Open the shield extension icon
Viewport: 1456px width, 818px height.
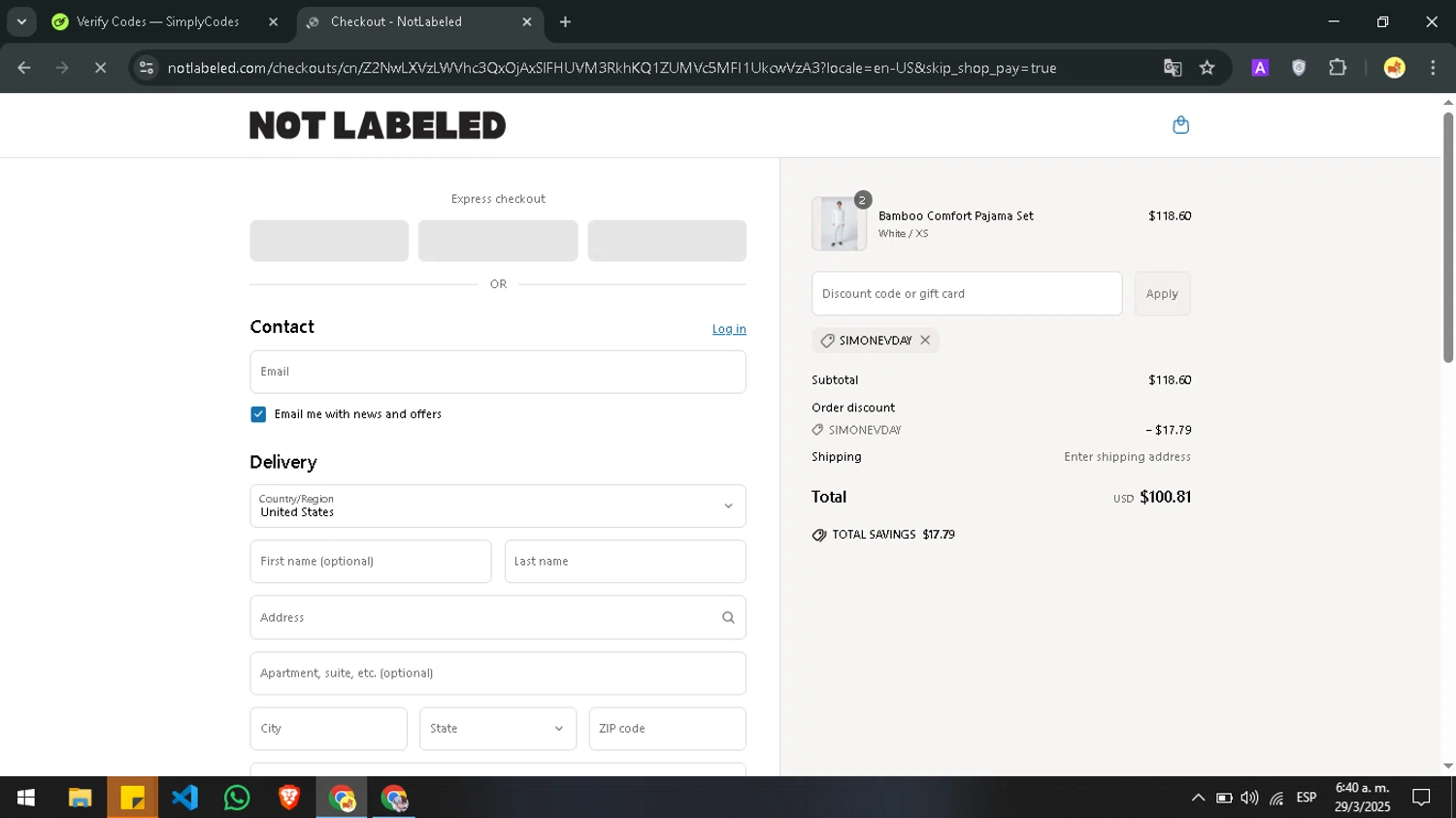click(x=1299, y=68)
